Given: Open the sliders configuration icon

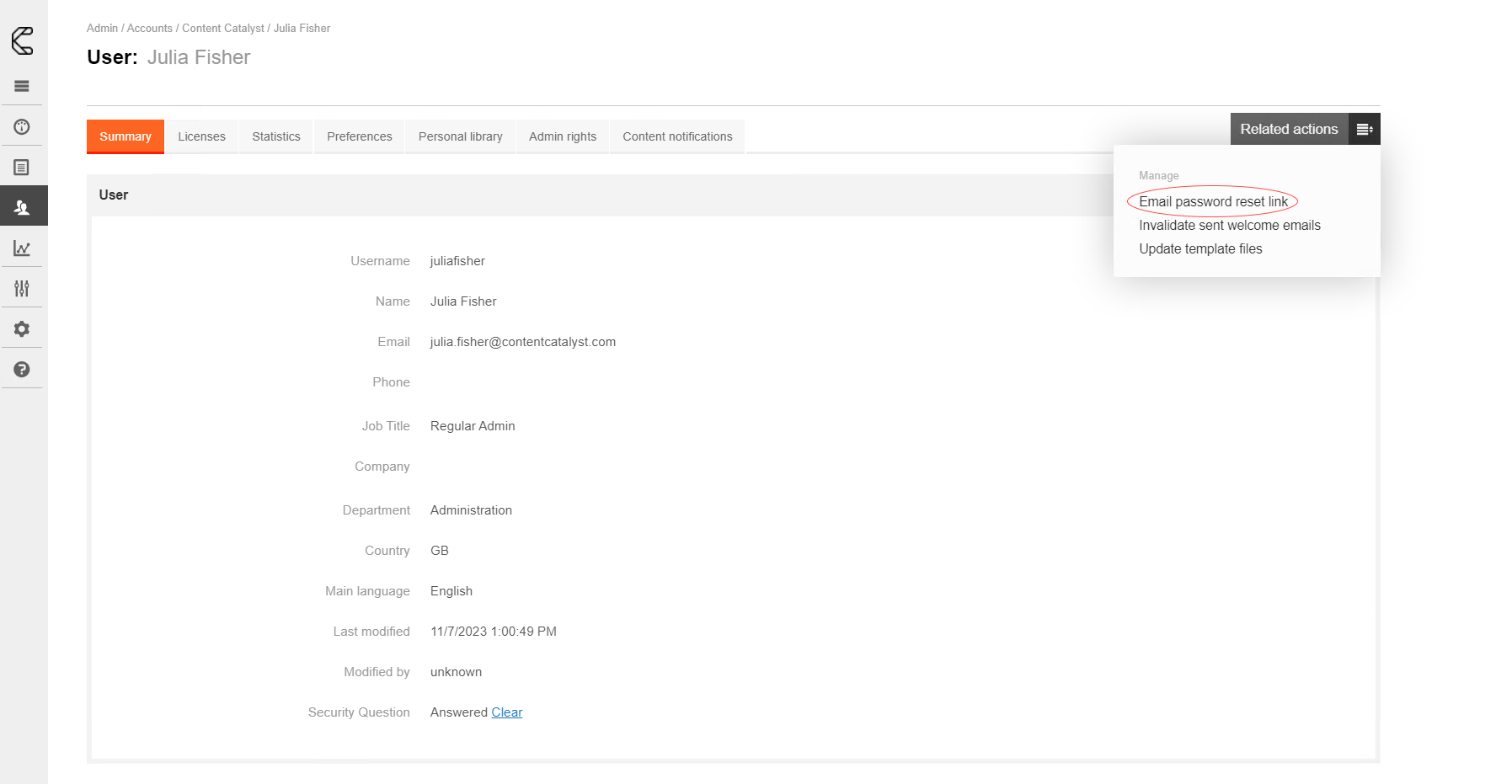Looking at the screenshot, I should (x=22, y=289).
